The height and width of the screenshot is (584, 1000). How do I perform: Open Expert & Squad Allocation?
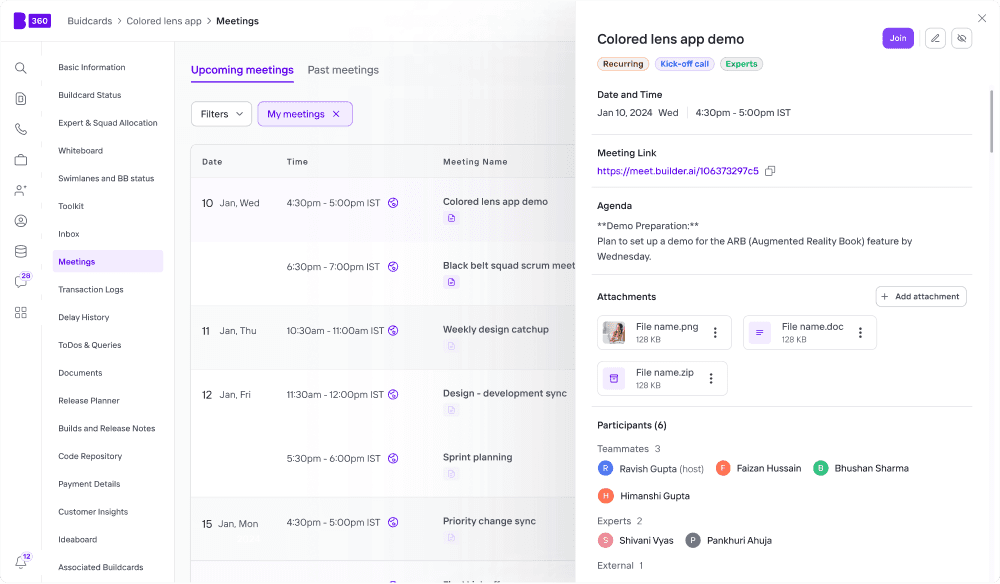coord(108,123)
